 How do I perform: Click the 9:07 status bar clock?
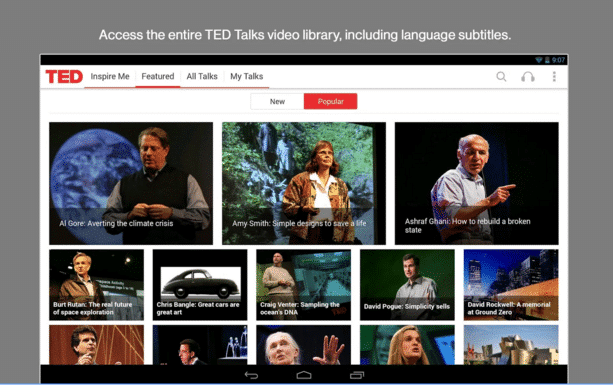[x=558, y=60]
